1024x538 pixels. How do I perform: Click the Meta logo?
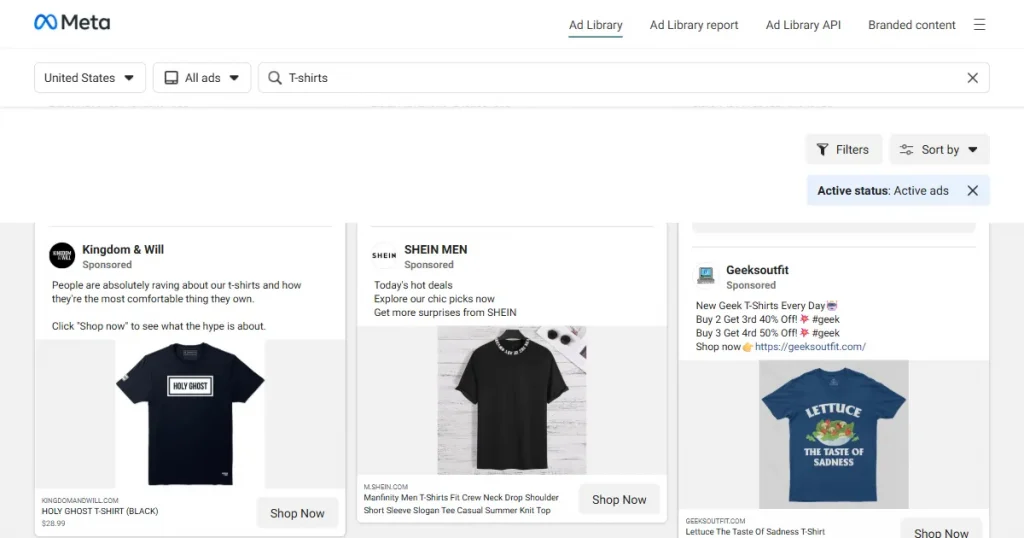[72, 23]
